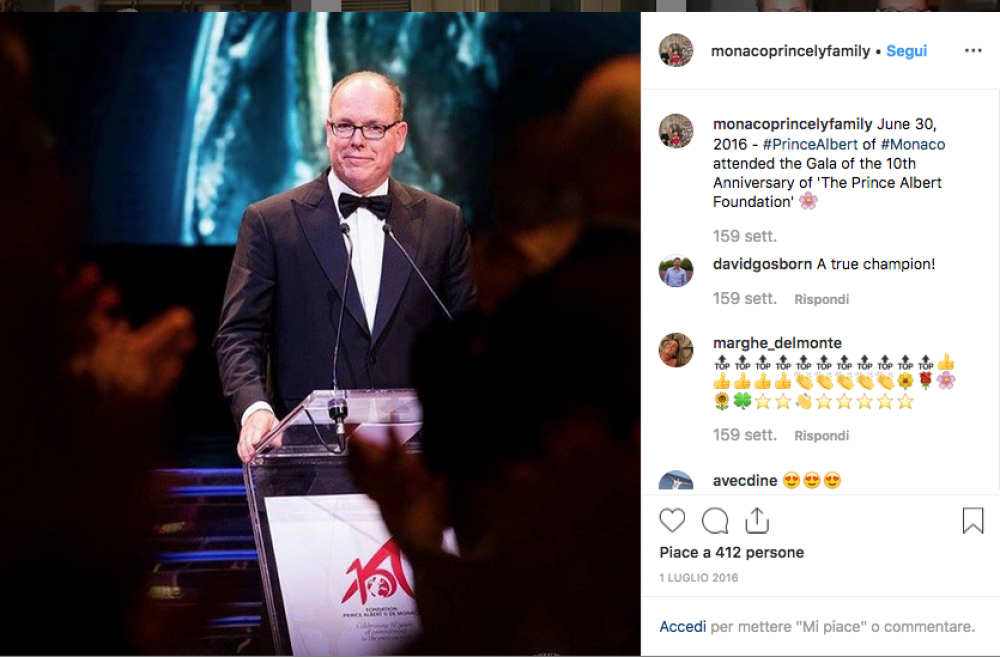This screenshot has height=657, width=1000.
Task: Open monacoprincelyfamily username in header
Action: (790, 51)
